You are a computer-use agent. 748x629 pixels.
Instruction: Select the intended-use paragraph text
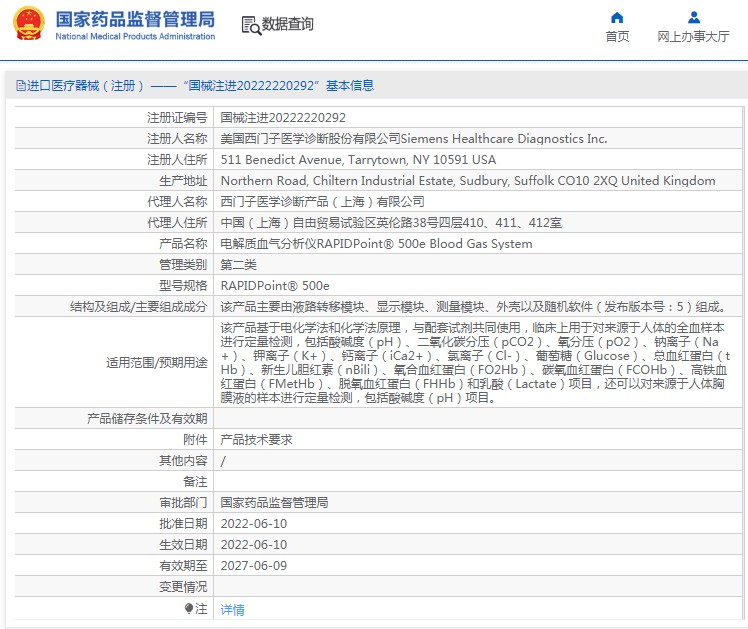pyautogui.click(x=475, y=362)
